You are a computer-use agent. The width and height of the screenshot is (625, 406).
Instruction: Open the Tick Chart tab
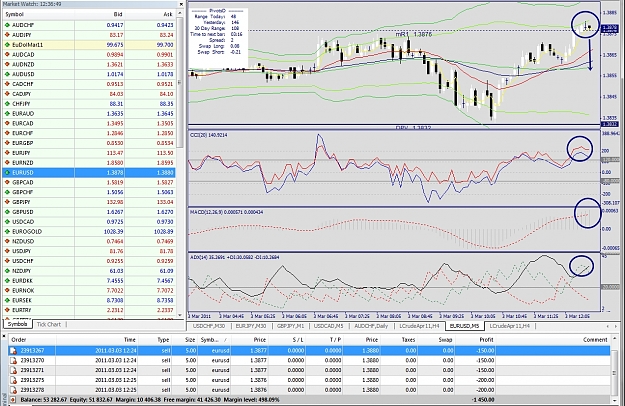(x=49, y=324)
